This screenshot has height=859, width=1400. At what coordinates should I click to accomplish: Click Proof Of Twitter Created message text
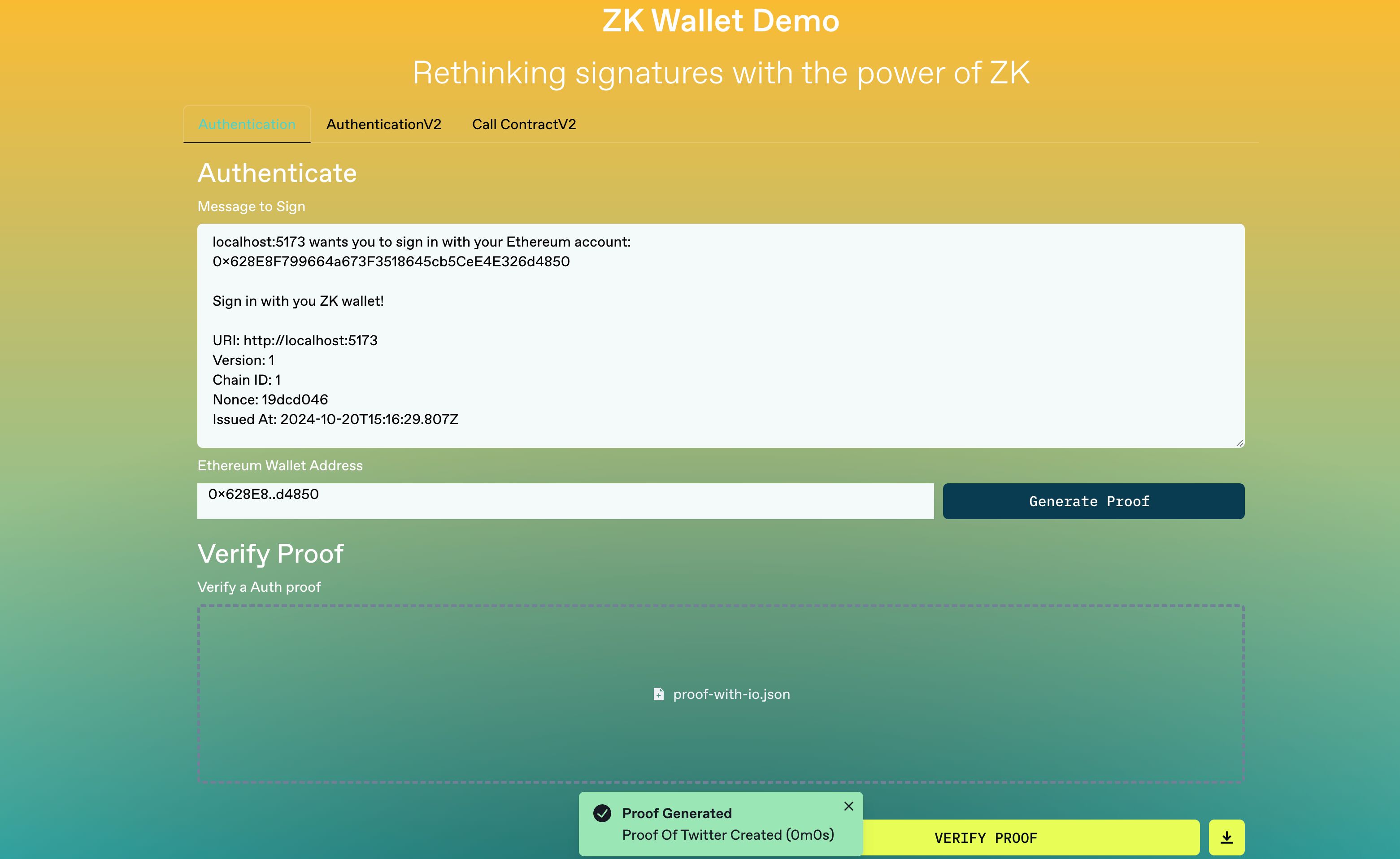pyautogui.click(x=728, y=835)
